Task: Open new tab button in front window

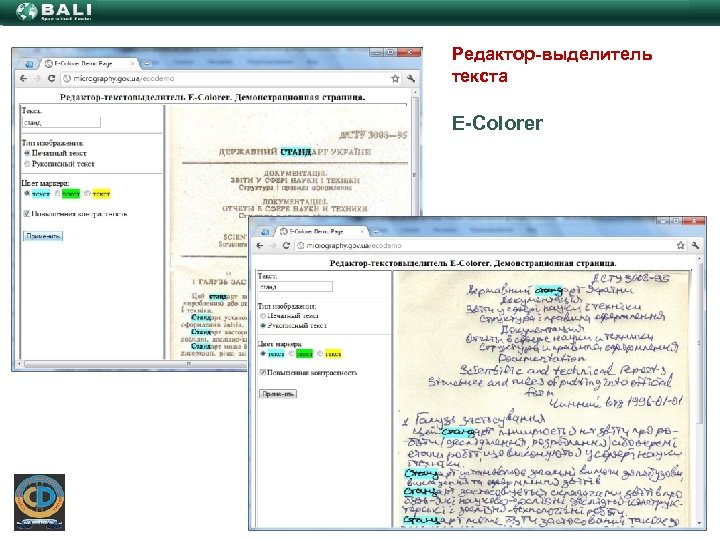Action: click(x=376, y=231)
